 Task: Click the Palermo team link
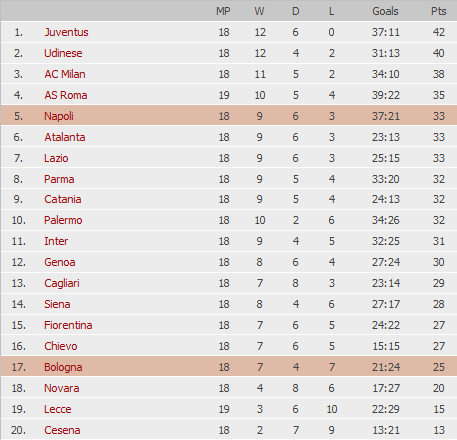[x=63, y=220]
